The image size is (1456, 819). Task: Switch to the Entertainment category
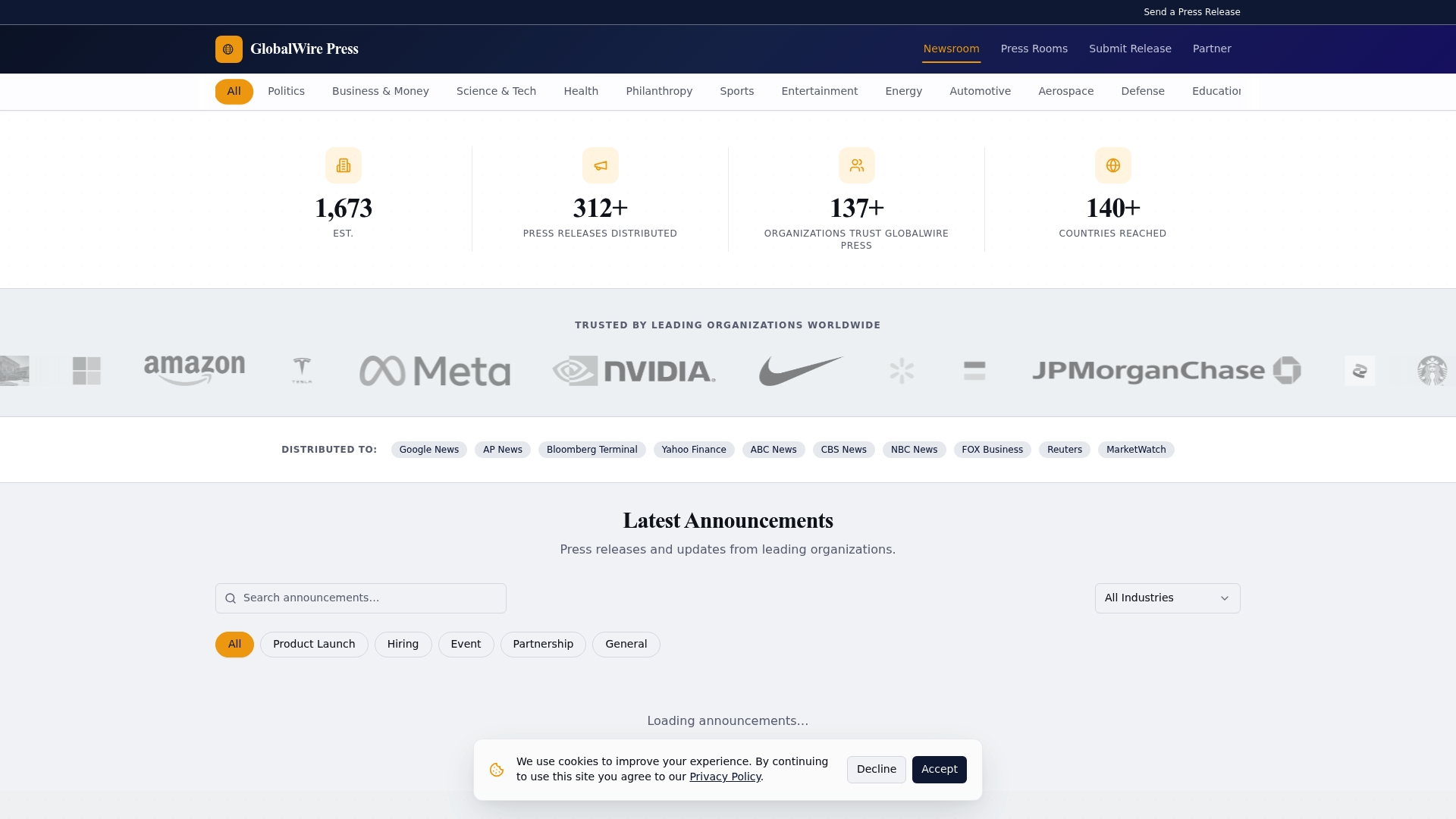coord(819,92)
